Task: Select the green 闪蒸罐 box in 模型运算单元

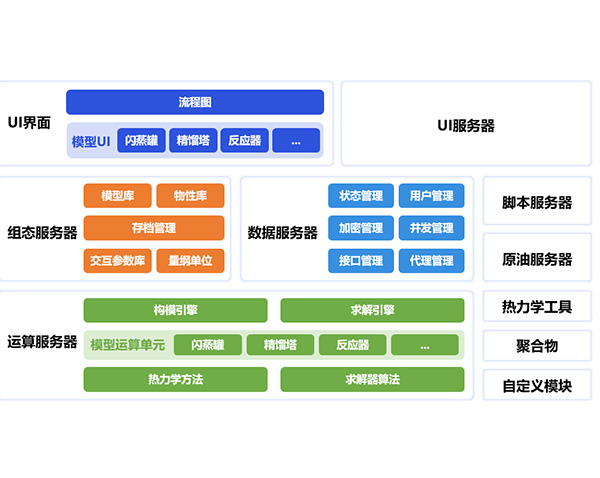Action: pos(208,345)
